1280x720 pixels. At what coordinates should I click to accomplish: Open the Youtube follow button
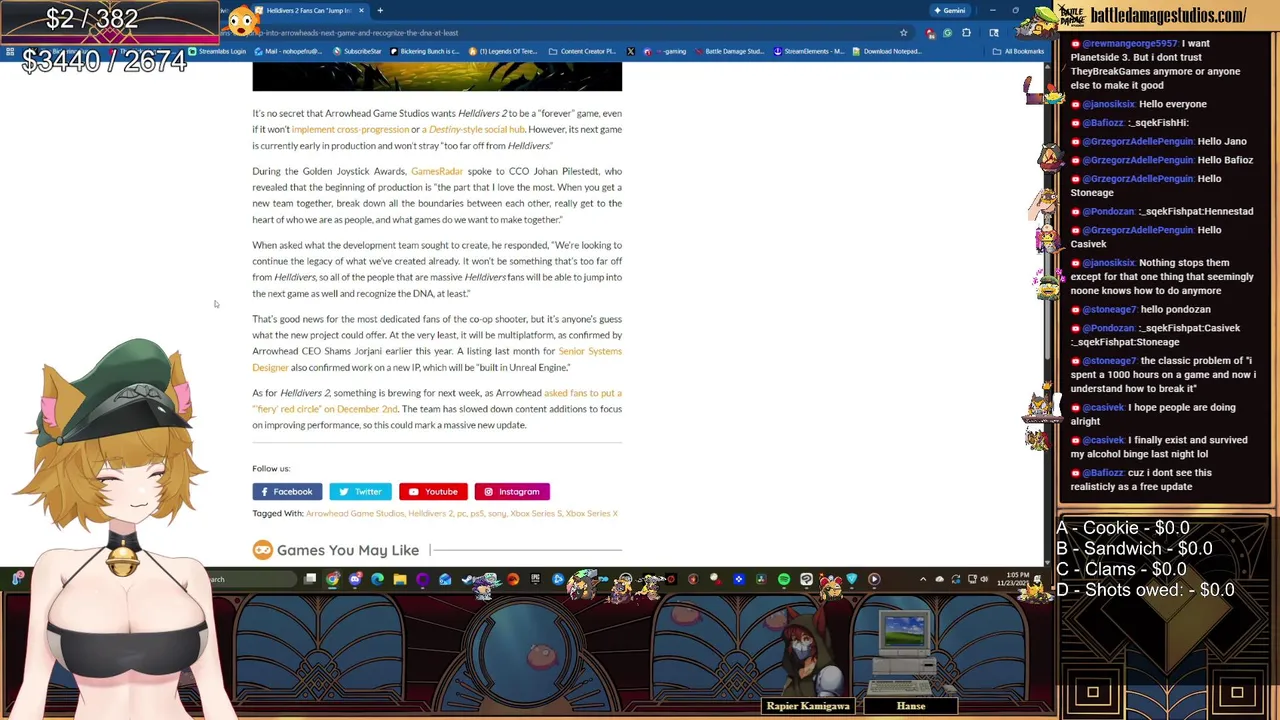433,491
